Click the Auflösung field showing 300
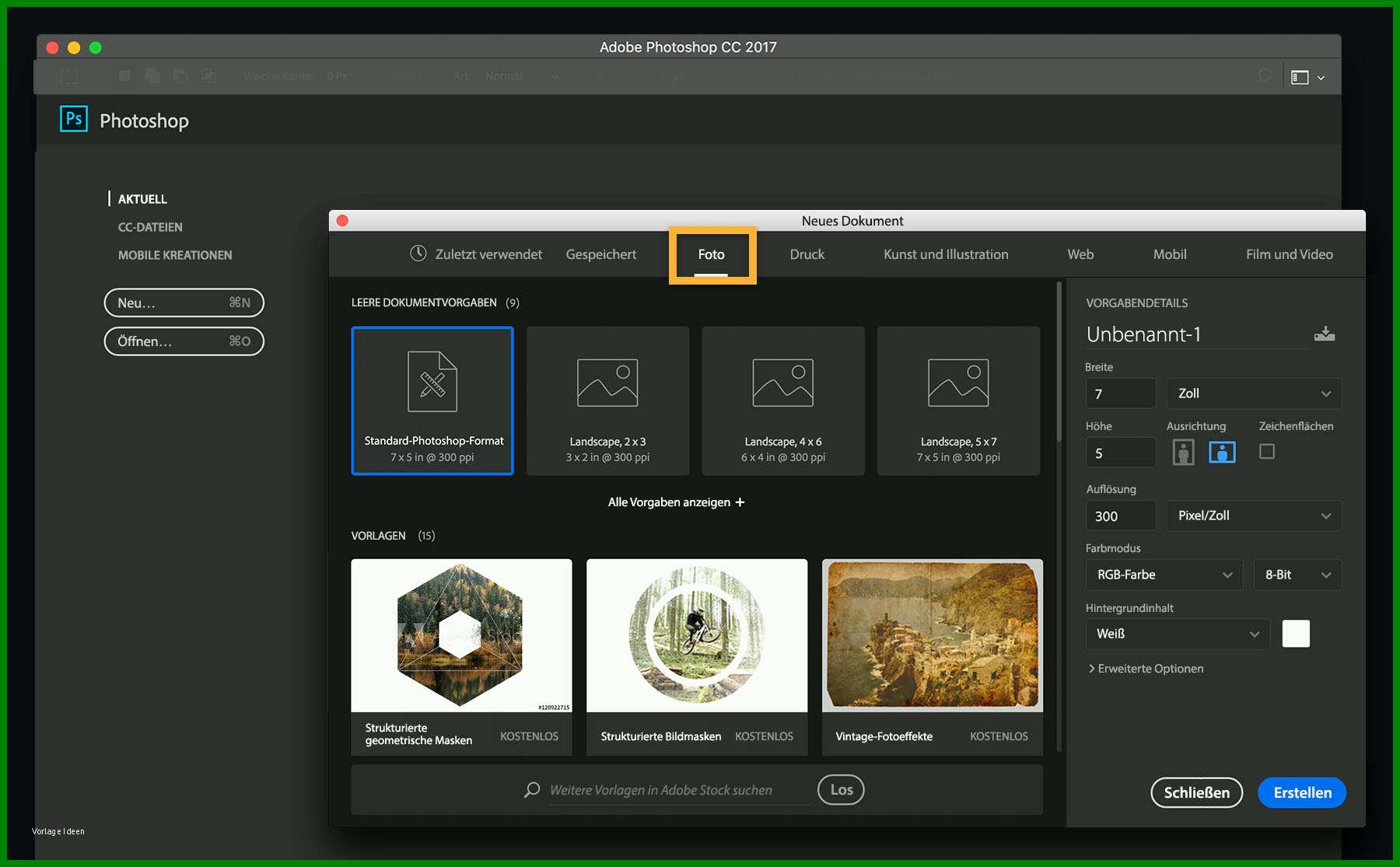The image size is (1400, 867). point(1121,516)
